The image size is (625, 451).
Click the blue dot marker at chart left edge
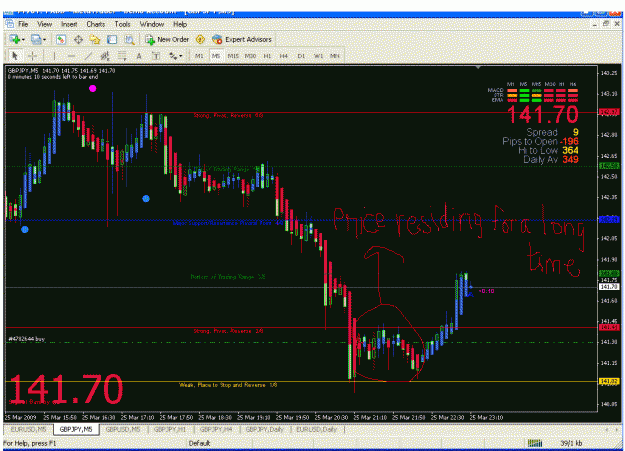click(25, 230)
